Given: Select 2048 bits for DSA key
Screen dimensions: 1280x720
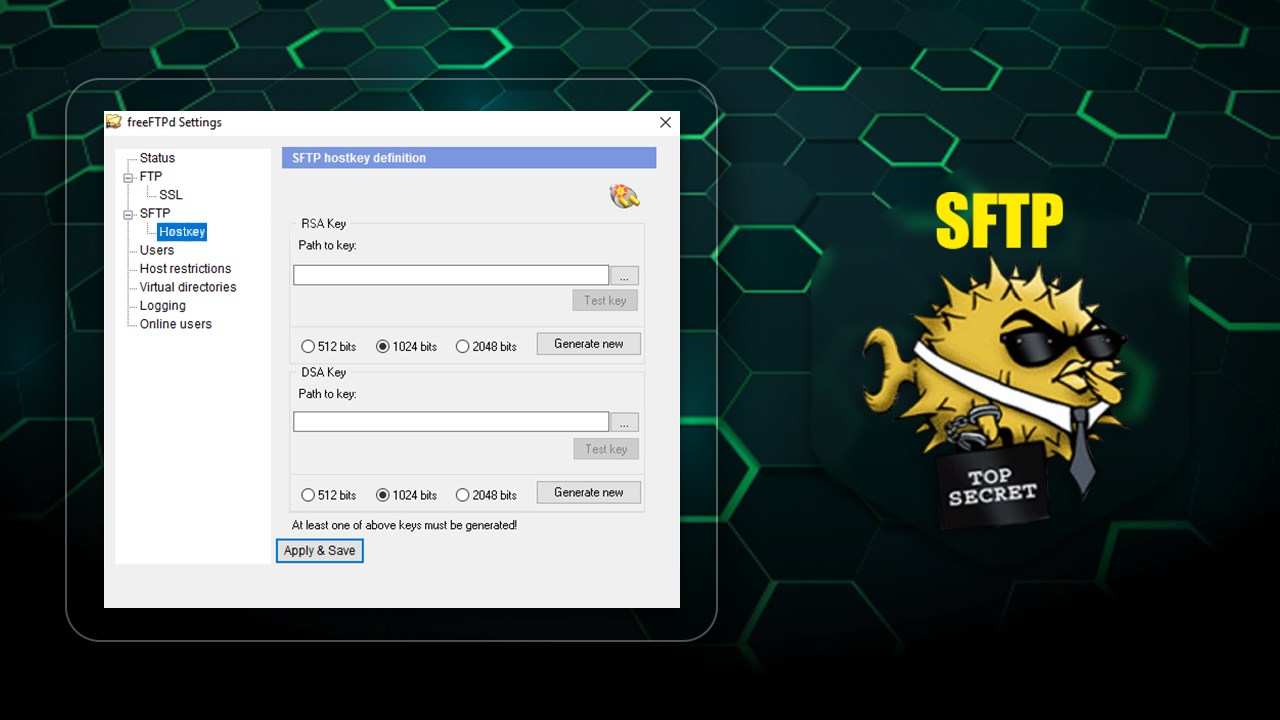Looking at the screenshot, I should pyautogui.click(x=487, y=495).
